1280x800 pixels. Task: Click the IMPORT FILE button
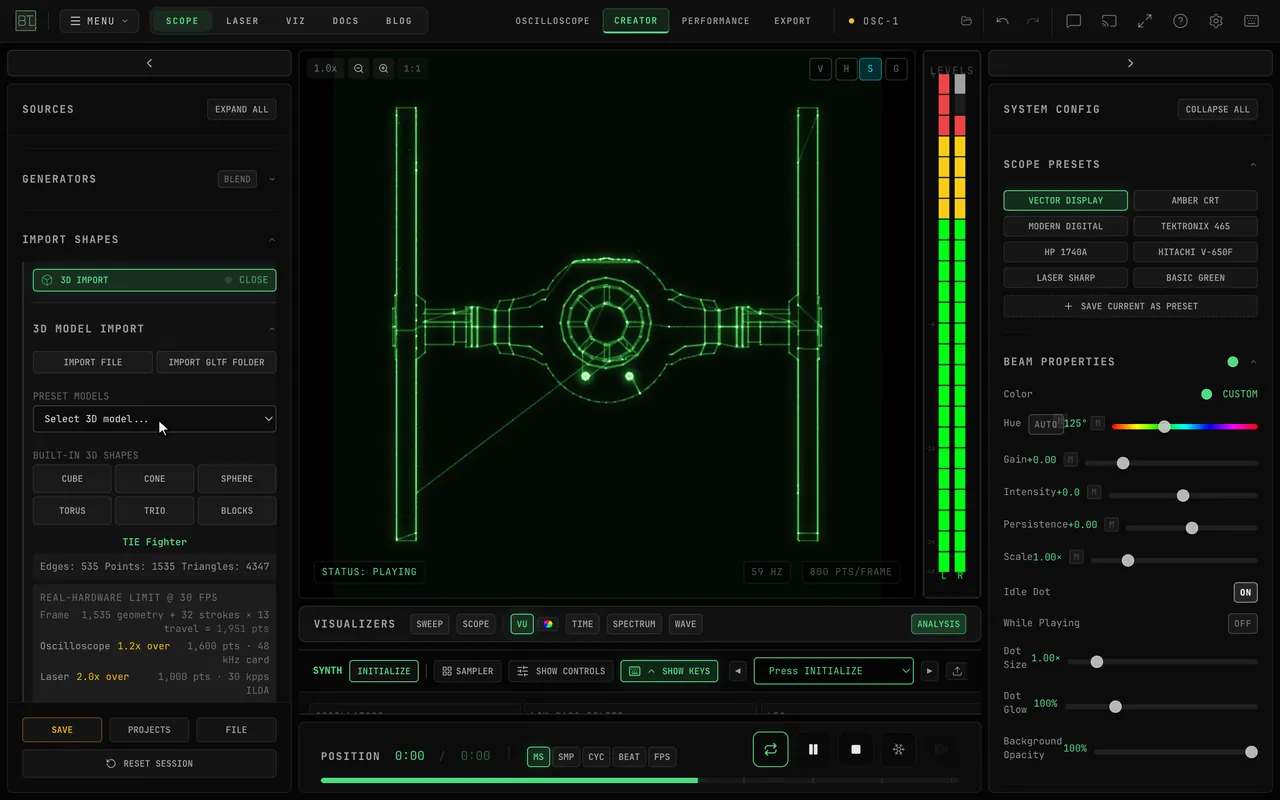[93, 362]
